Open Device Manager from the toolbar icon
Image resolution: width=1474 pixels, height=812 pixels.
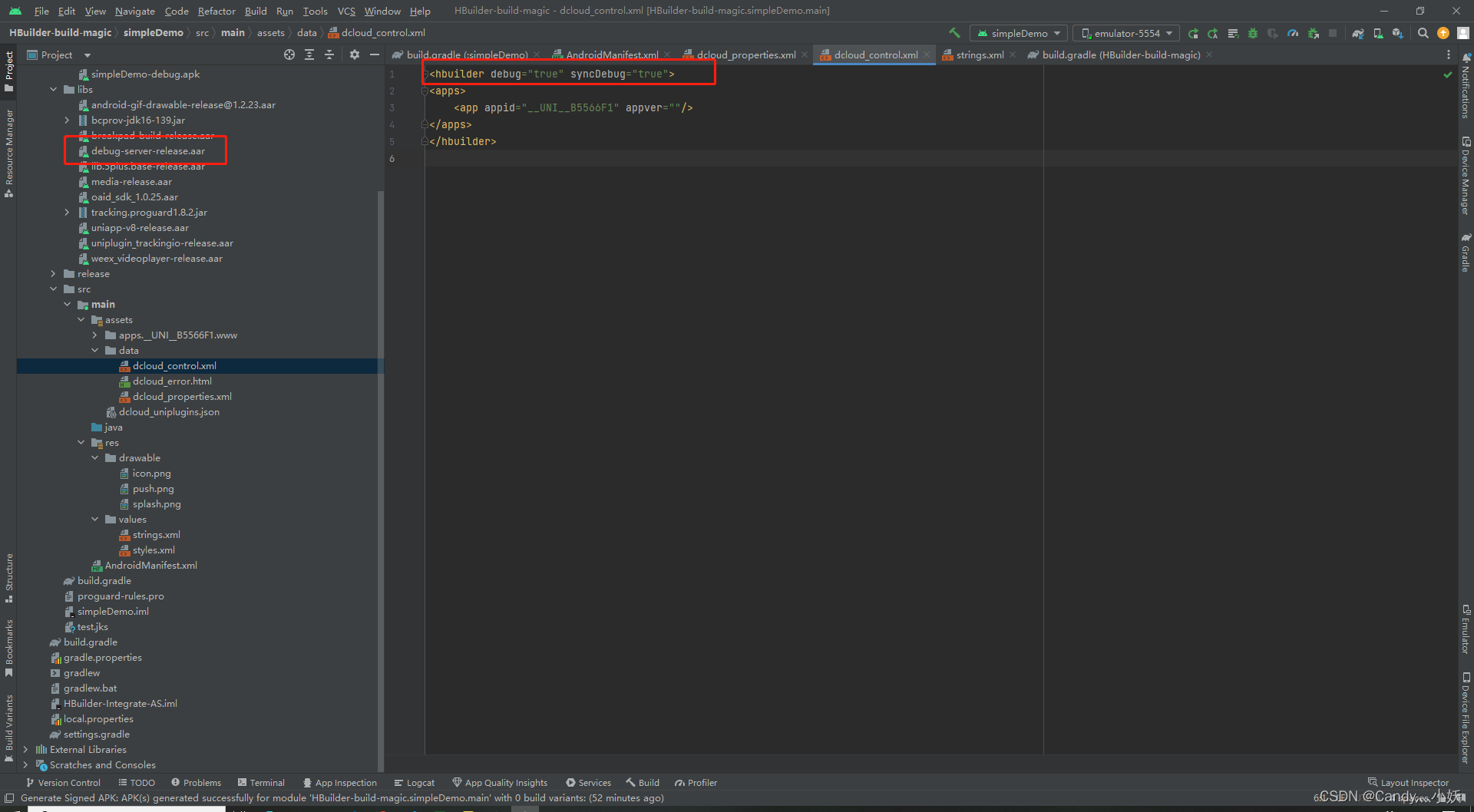(1378, 33)
